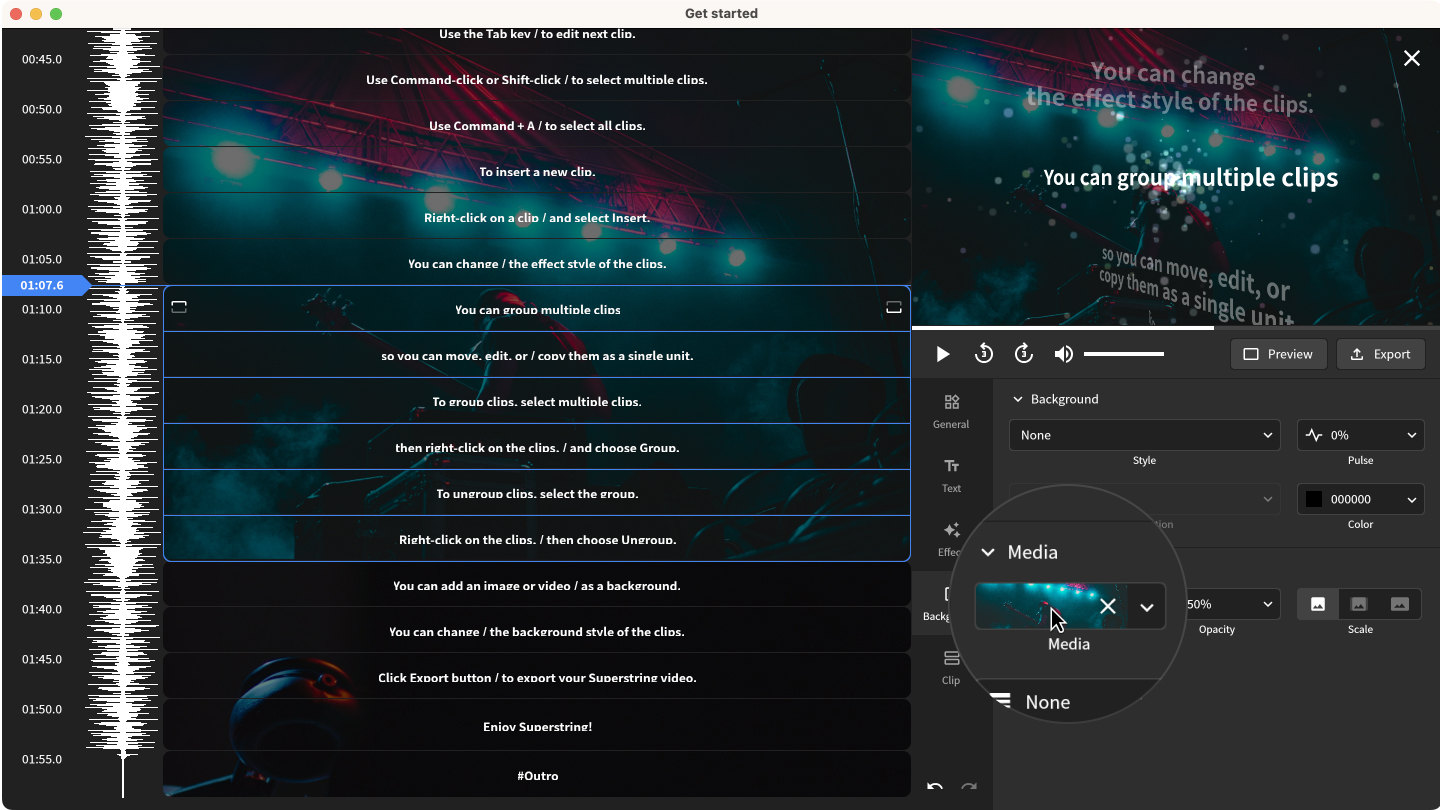The image size is (1440, 810).
Task: Skip forward 3 seconds icon
Action: 1024,354
